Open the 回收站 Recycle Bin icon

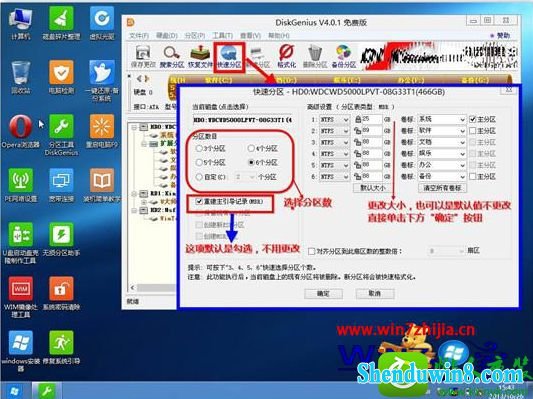[21, 77]
